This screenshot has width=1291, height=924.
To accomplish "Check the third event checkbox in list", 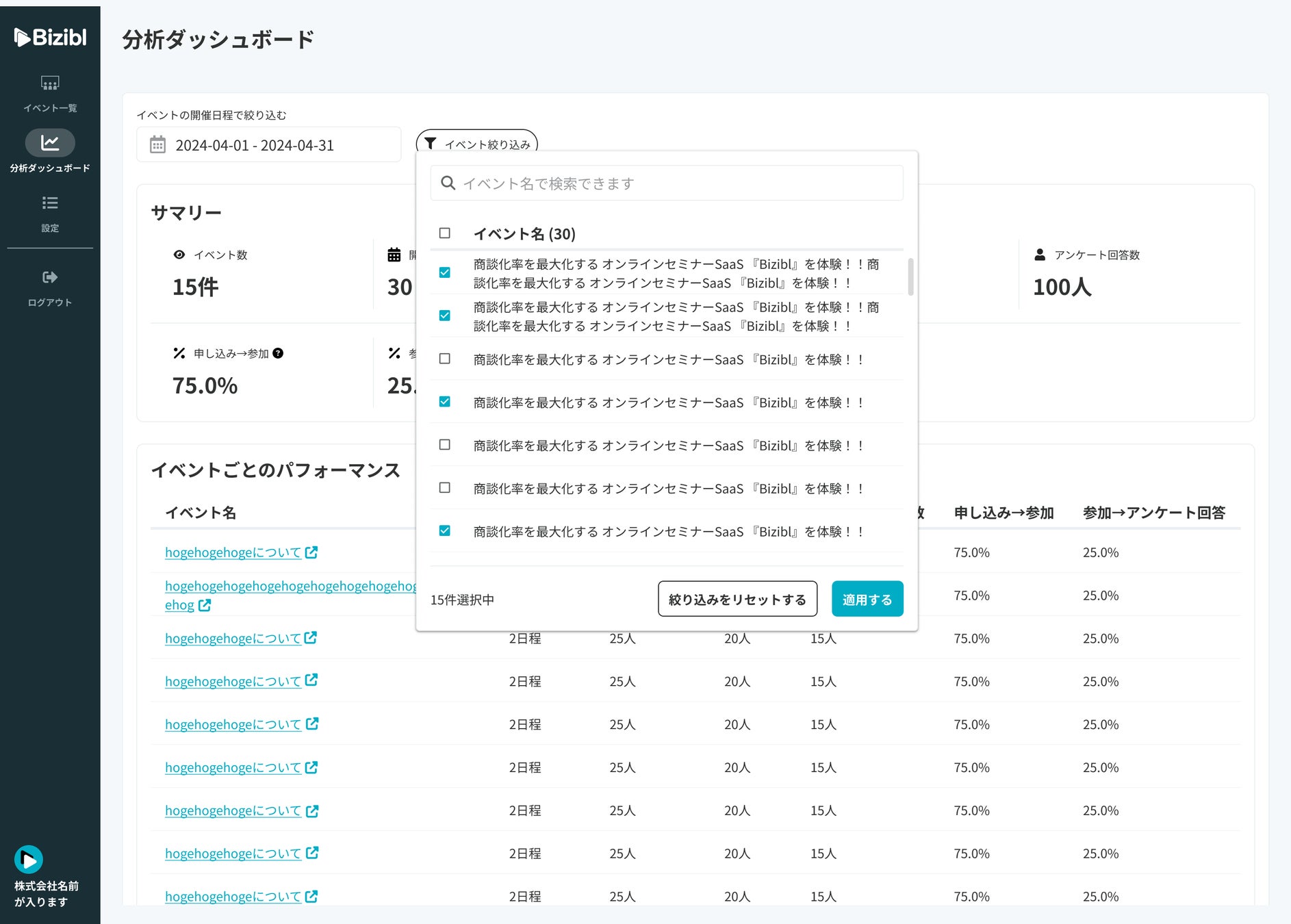I will 445,359.
